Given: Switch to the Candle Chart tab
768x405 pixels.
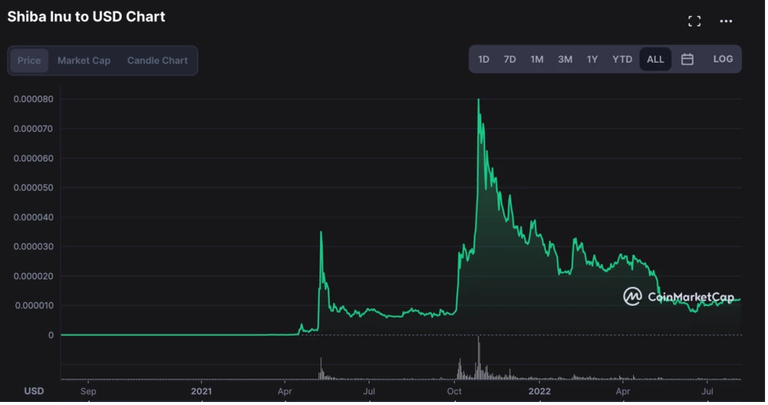Looking at the screenshot, I should tap(157, 61).
